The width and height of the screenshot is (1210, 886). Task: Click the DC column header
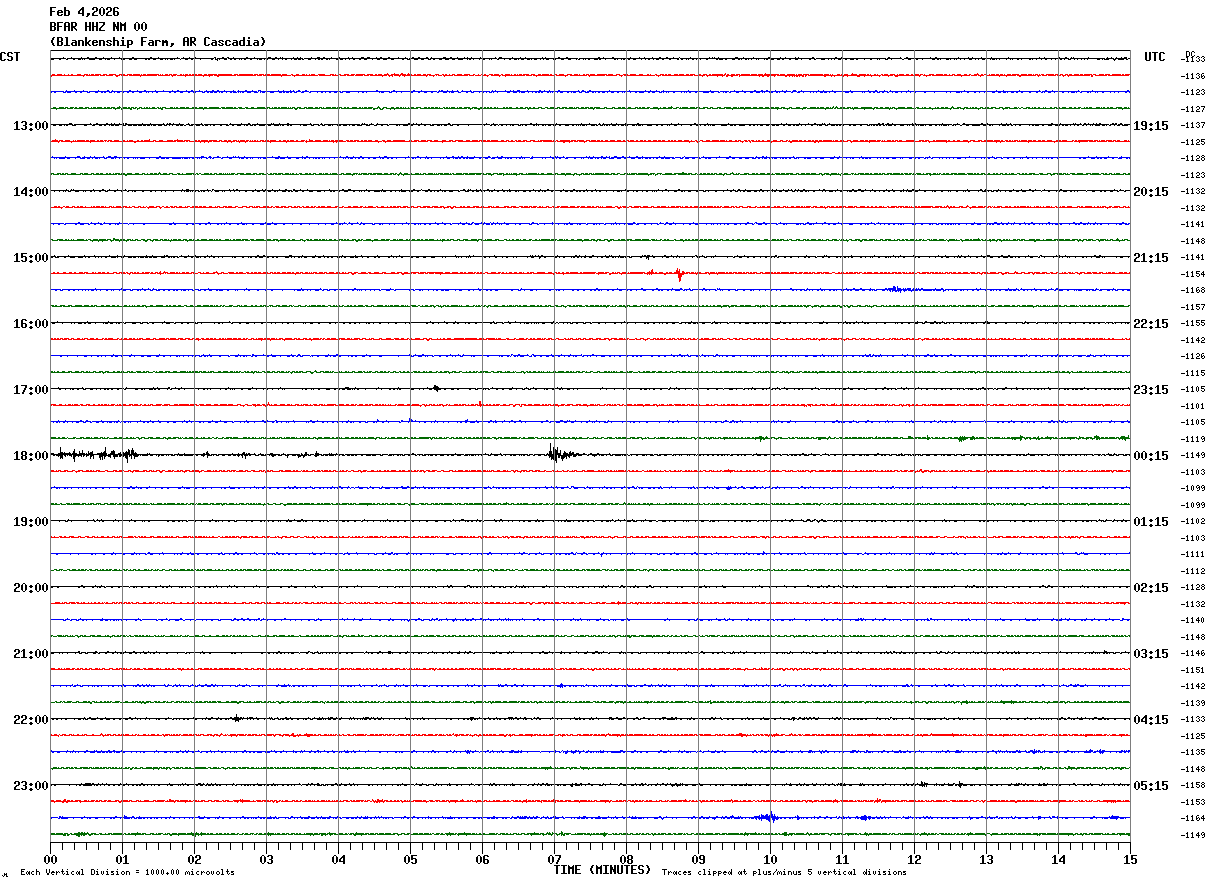(1190, 54)
